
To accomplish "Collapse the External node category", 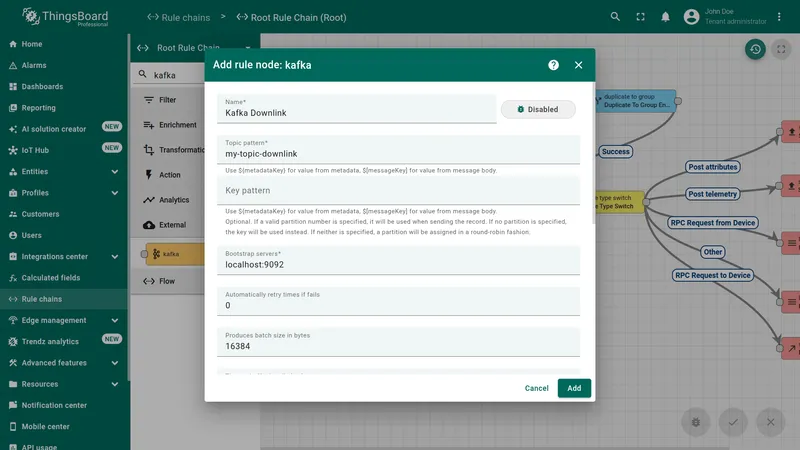I will tap(168, 225).
